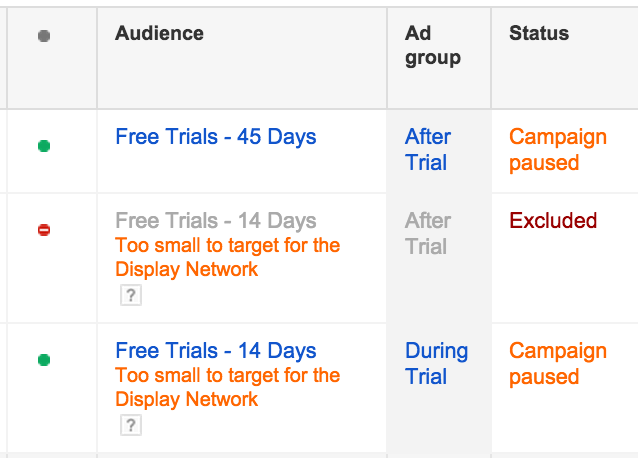
Task: Click the warning text in During Trial row
Action: [x=227, y=387]
